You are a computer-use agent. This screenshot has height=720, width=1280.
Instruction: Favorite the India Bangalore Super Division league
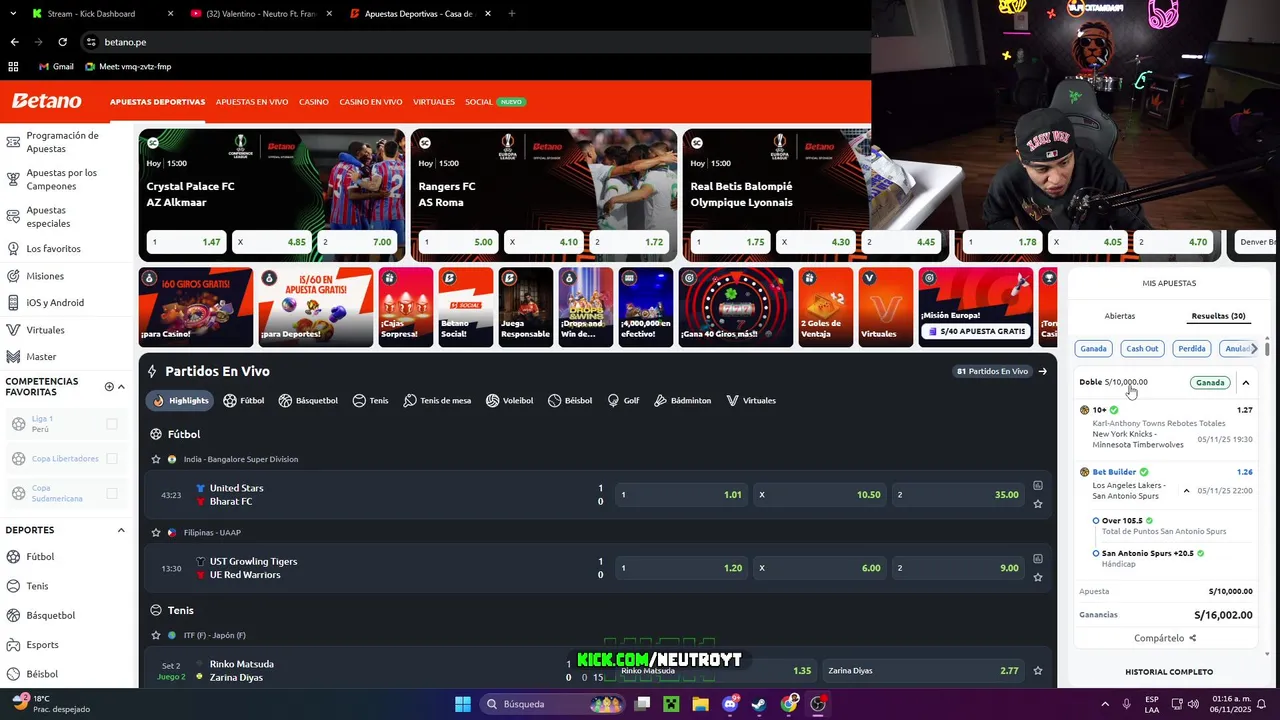[156, 459]
